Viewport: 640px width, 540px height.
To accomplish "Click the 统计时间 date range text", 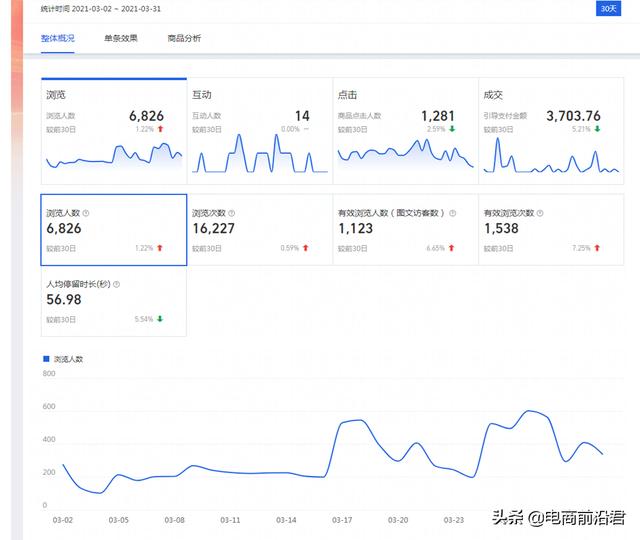I will click(x=100, y=8).
